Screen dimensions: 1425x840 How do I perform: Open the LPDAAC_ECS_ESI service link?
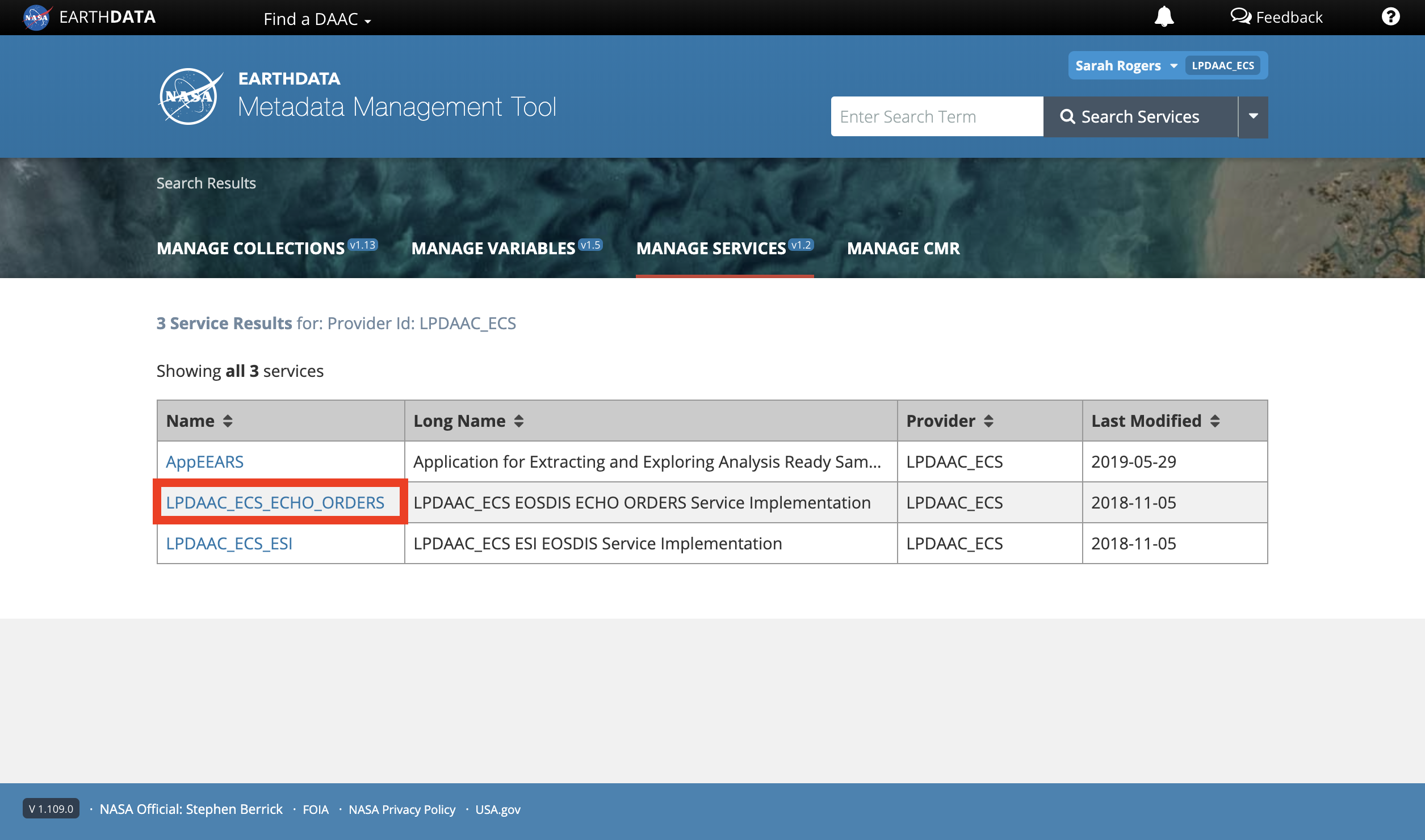tap(229, 544)
